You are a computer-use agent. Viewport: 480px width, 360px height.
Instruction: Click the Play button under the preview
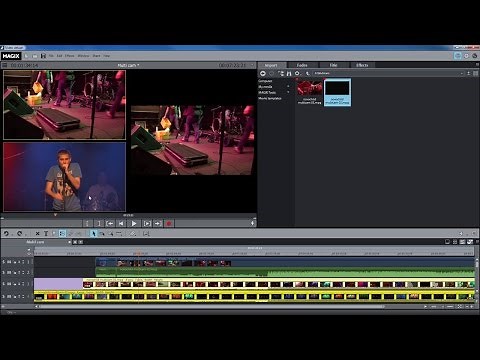(x=134, y=224)
